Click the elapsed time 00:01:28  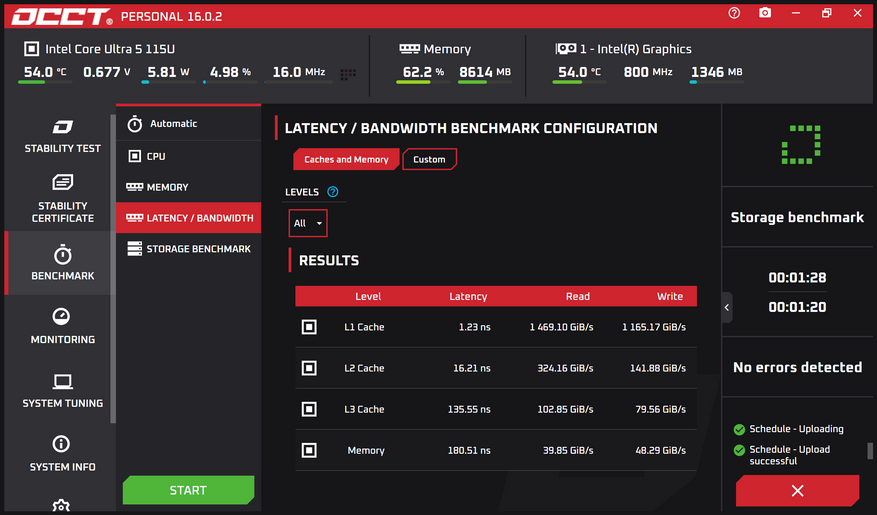(797, 277)
